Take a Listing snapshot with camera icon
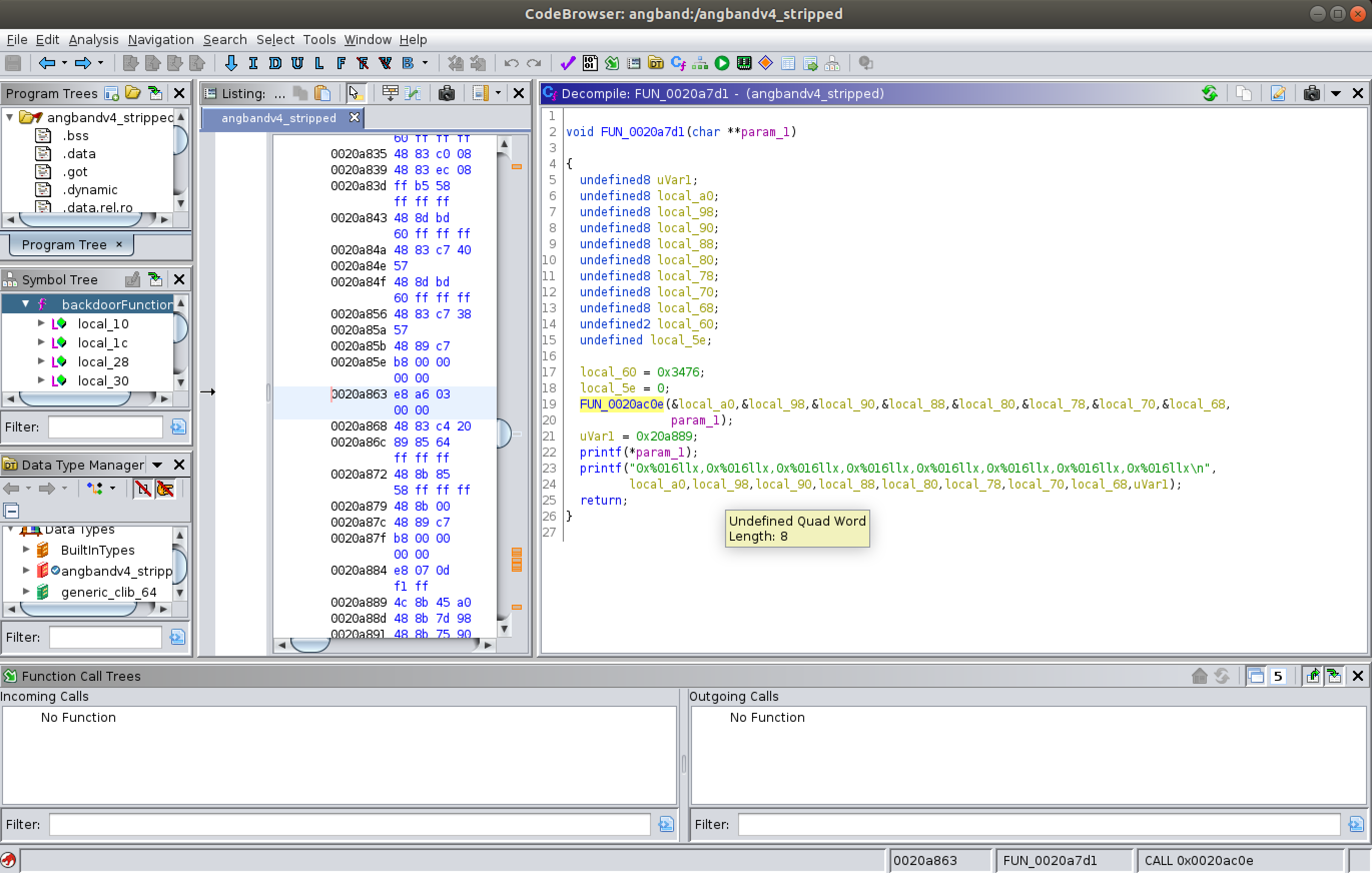The height and width of the screenshot is (873, 1372). click(x=446, y=94)
